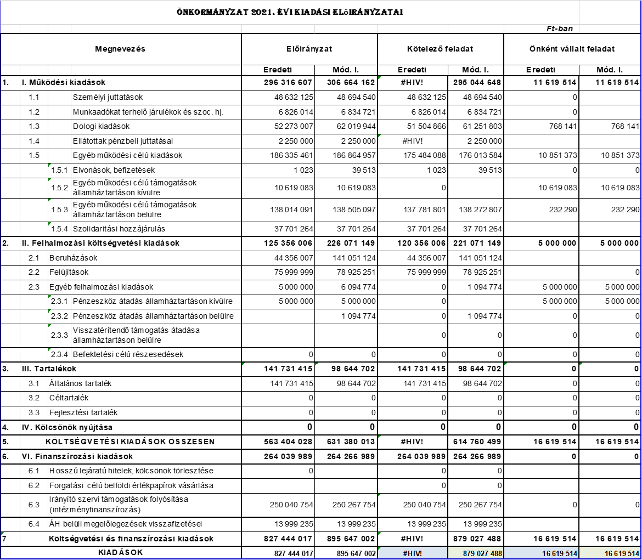Click value 768 141 under Önként Eredeti
Viewport: 642px width, 560px height.
563,126
